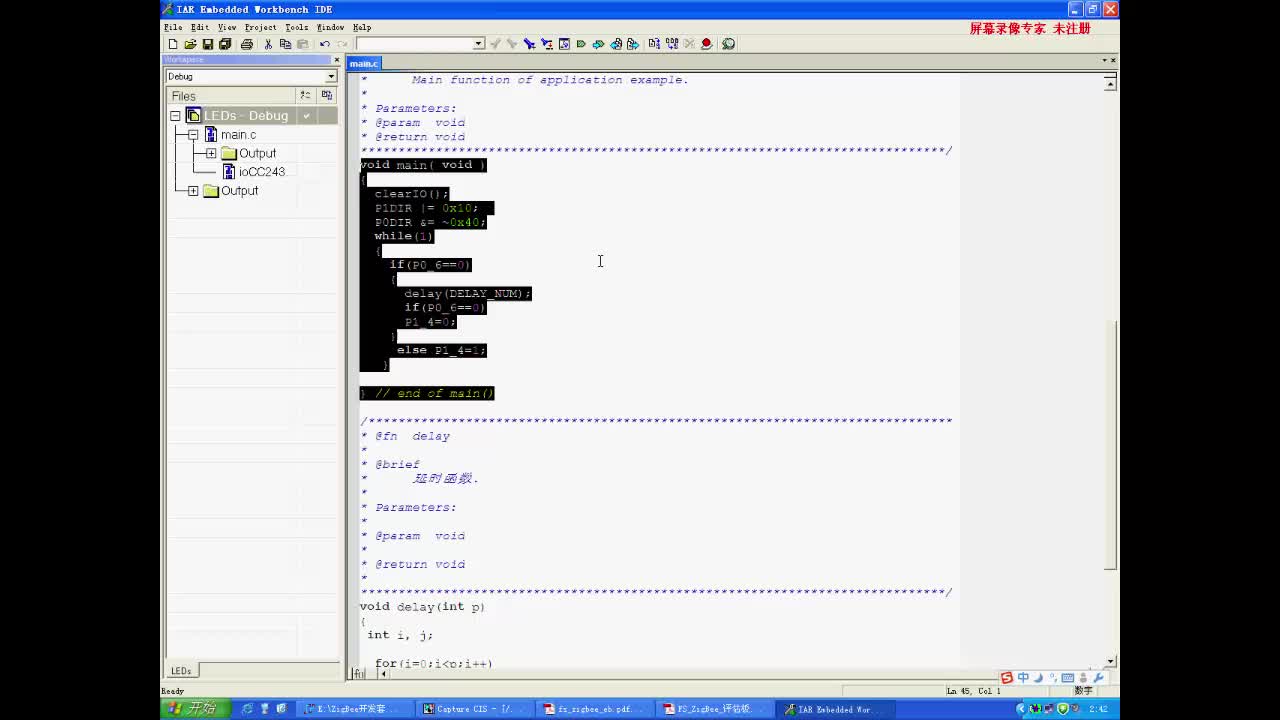The height and width of the screenshot is (720, 1280).
Task: Open the Tools menu
Action: (x=296, y=27)
